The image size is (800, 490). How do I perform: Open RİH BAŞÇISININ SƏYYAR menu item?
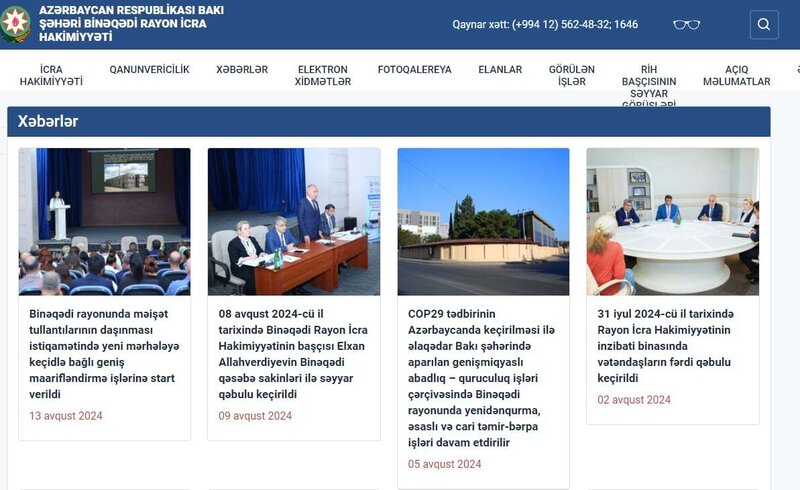coord(649,85)
